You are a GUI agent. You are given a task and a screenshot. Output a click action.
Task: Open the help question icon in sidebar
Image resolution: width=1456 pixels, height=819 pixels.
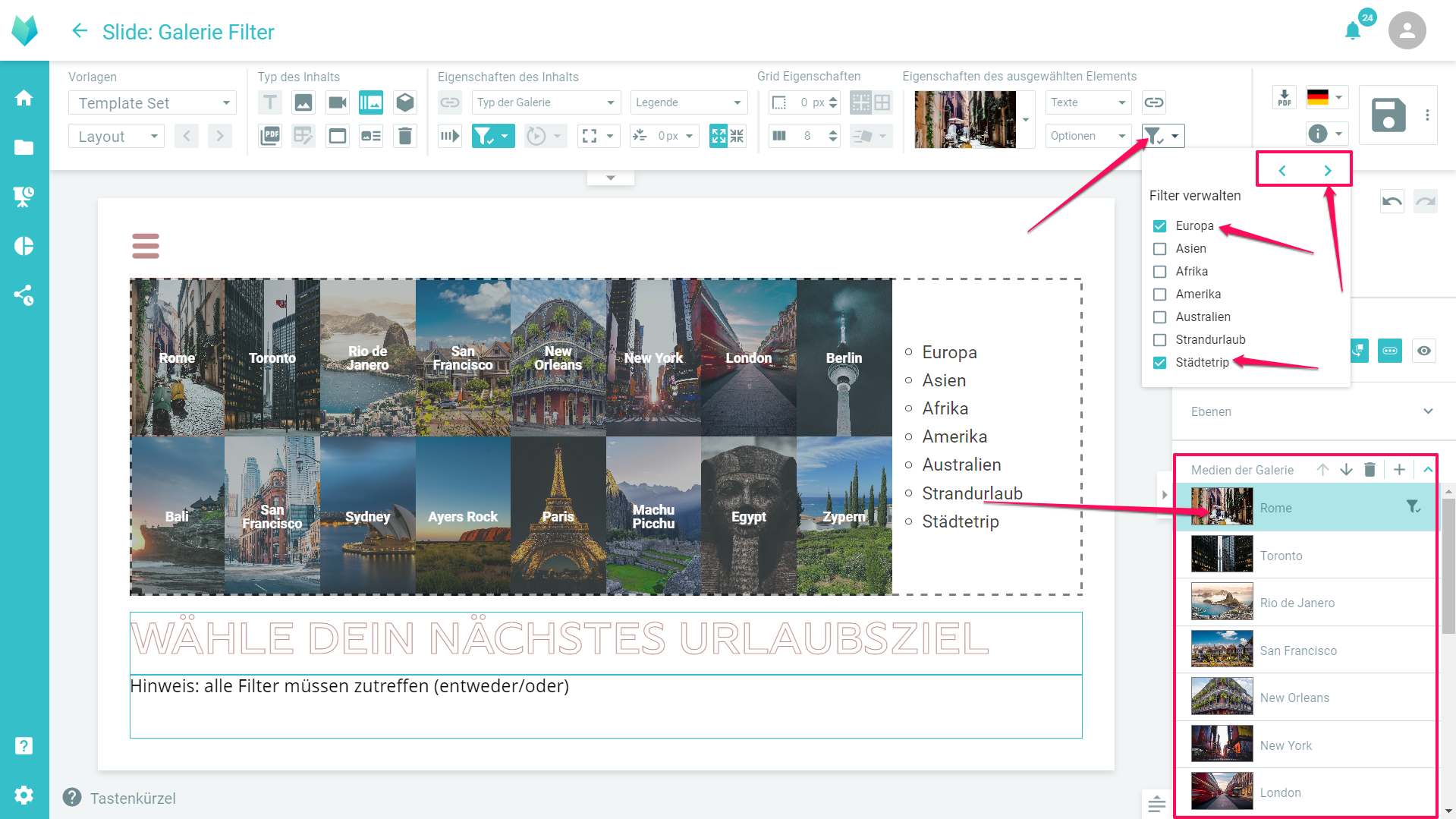(24, 746)
